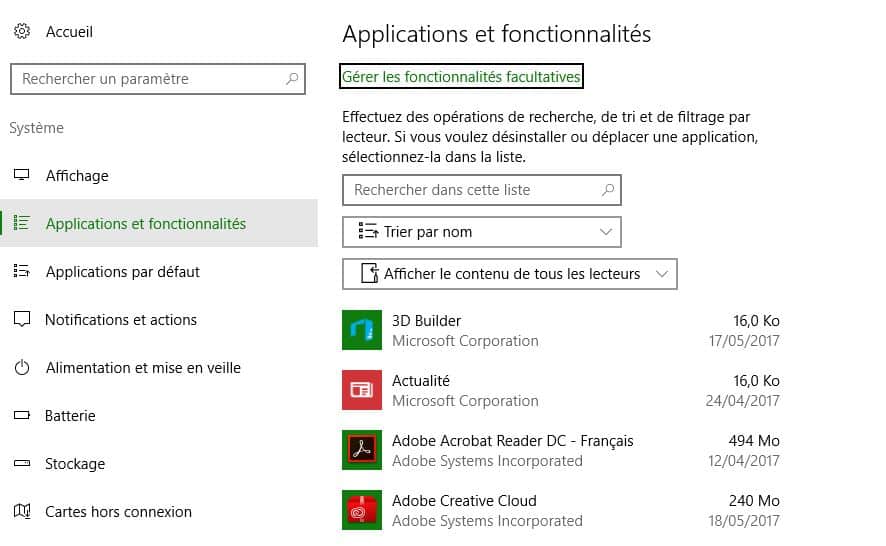This screenshot has width=886, height=546.
Task: Click the chevron of the sort dropdown
Action: click(x=605, y=232)
